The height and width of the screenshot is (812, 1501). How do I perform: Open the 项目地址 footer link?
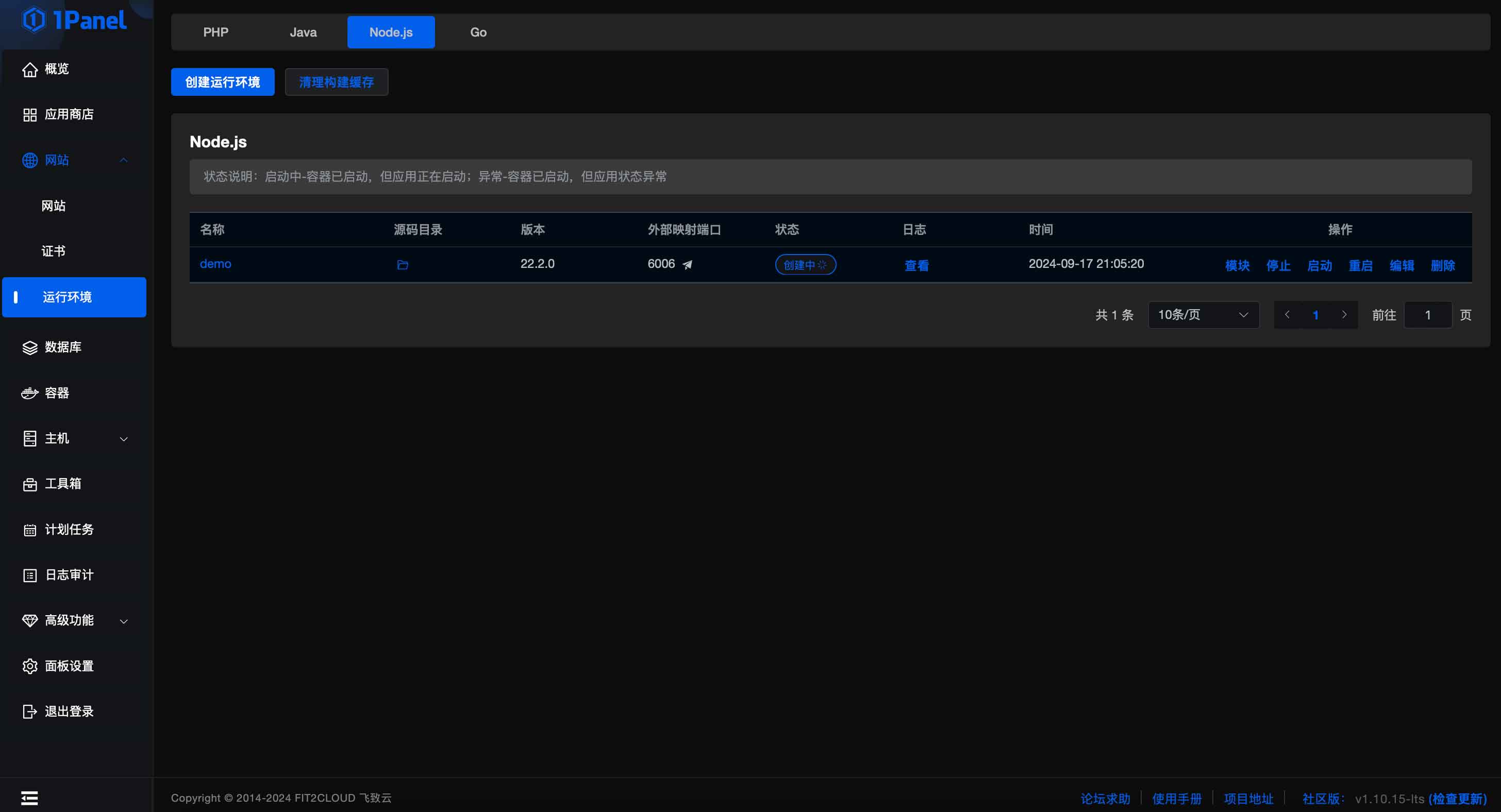click(x=1249, y=799)
